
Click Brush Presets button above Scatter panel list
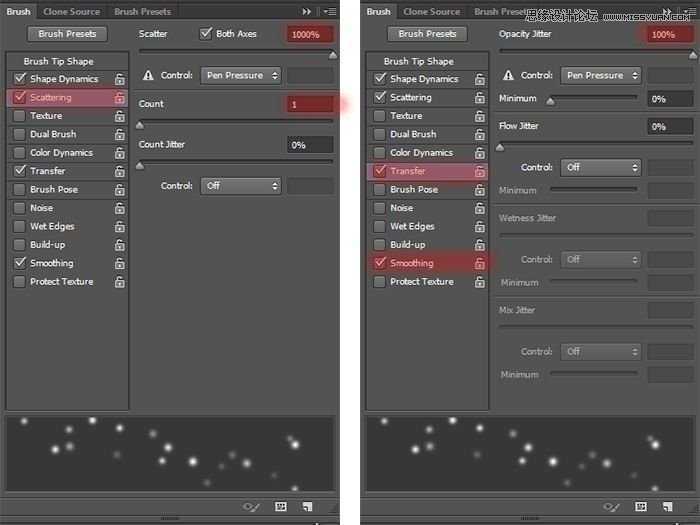click(x=67, y=34)
